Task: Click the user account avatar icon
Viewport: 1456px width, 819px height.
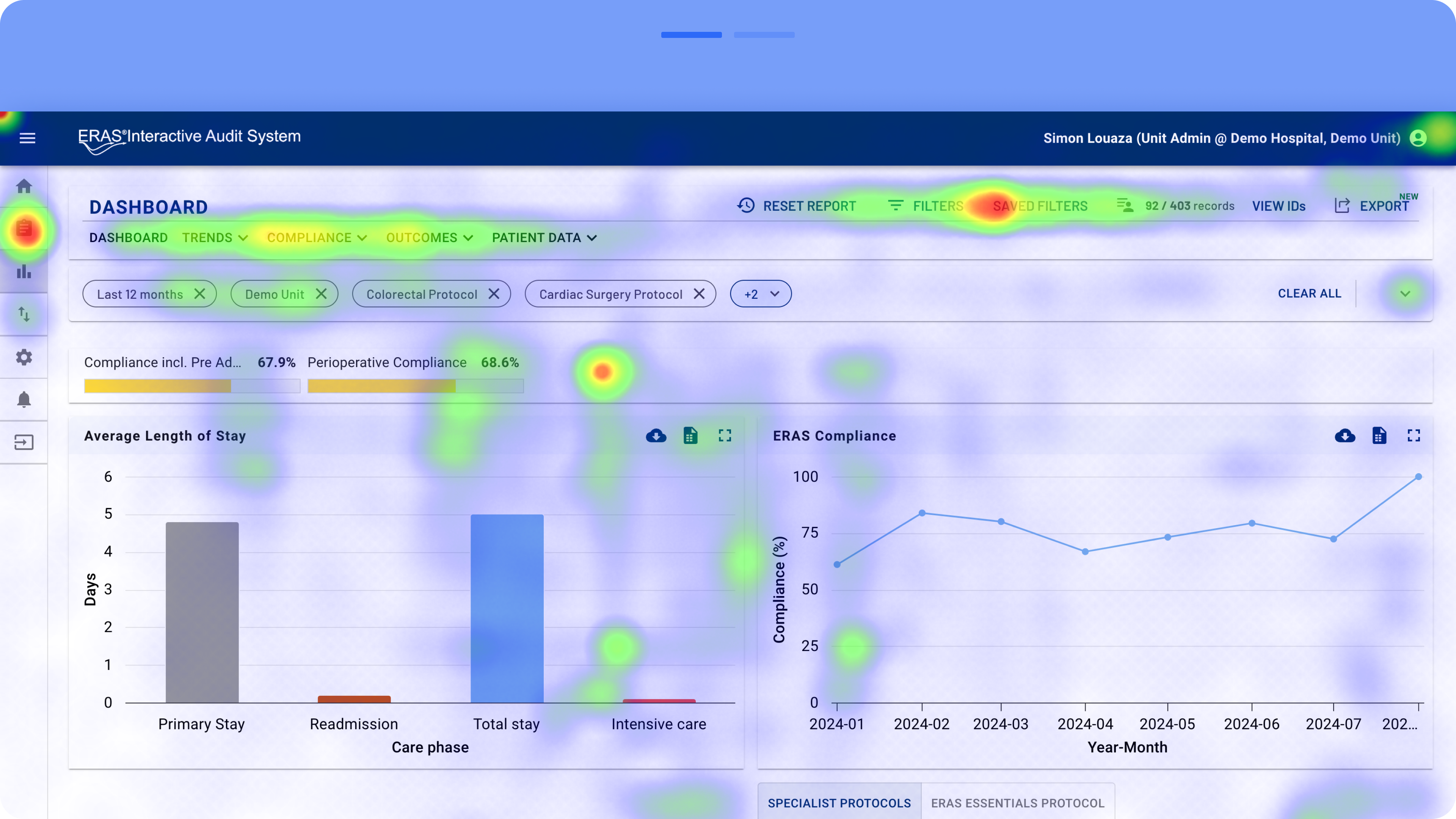Action: pyautogui.click(x=1418, y=138)
